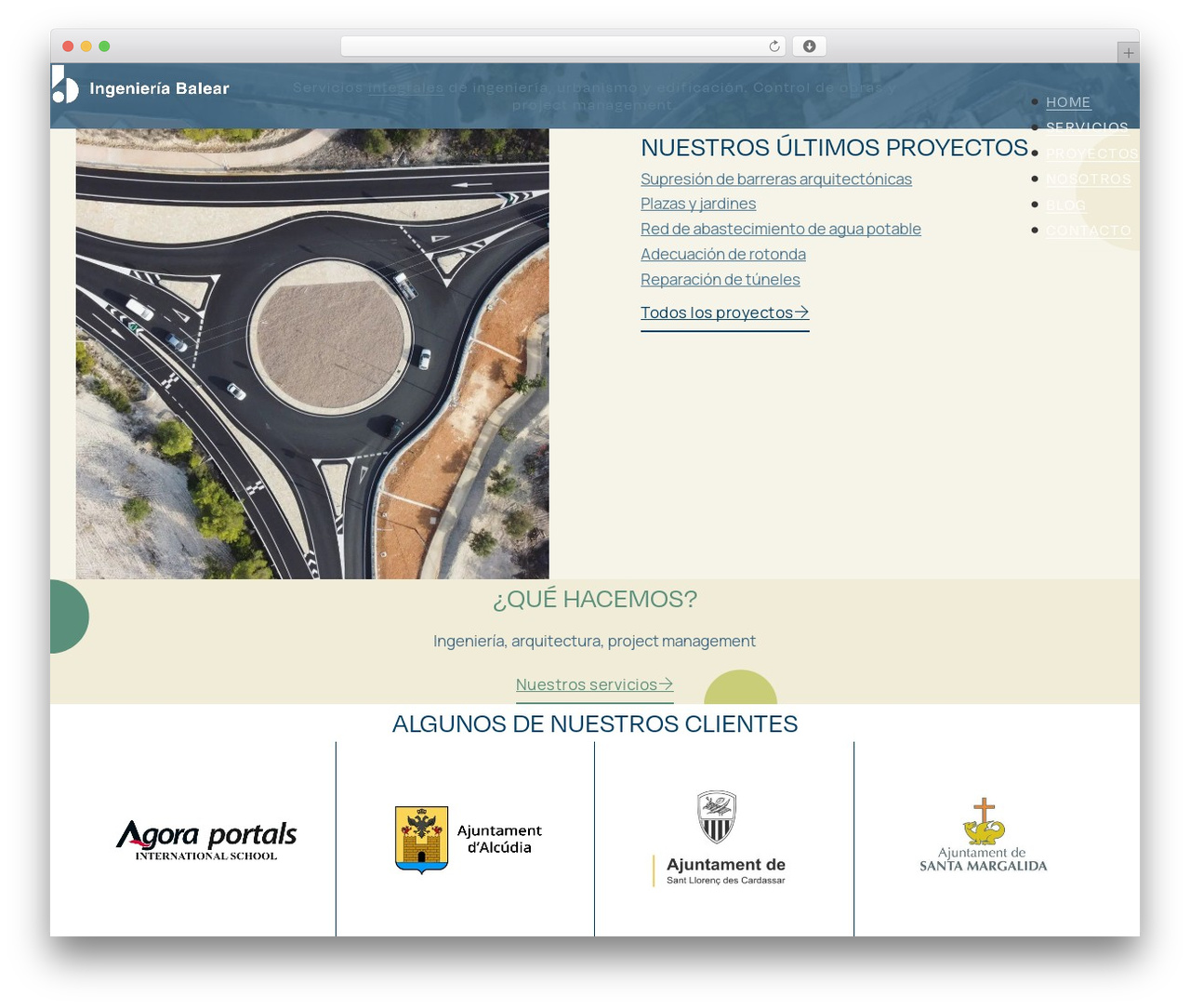The height and width of the screenshot is (1008, 1190).
Task: Open the BLOG menu item
Action: coord(1065,205)
